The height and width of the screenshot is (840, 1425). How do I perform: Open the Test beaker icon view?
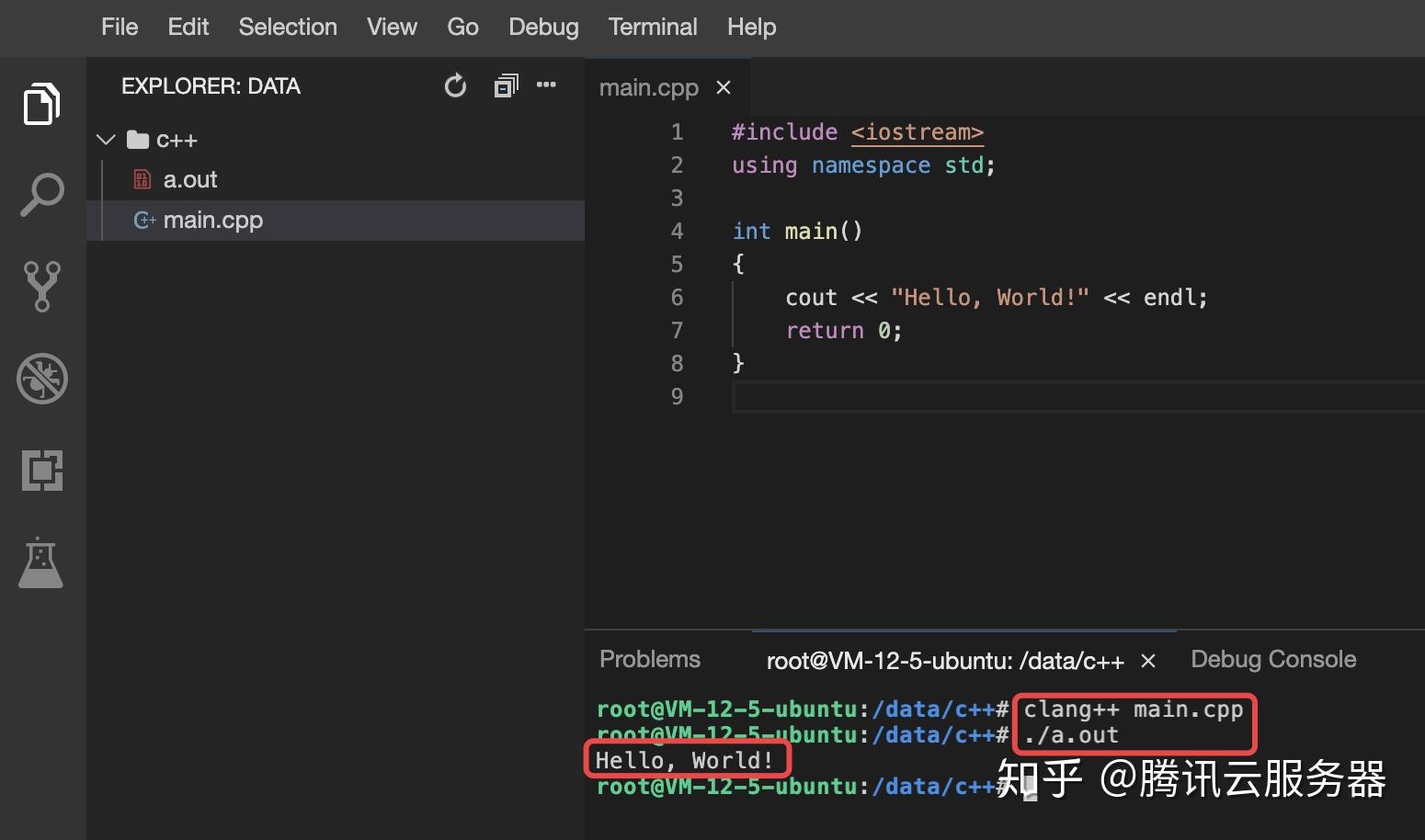pyautogui.click(x=41, y=562)
